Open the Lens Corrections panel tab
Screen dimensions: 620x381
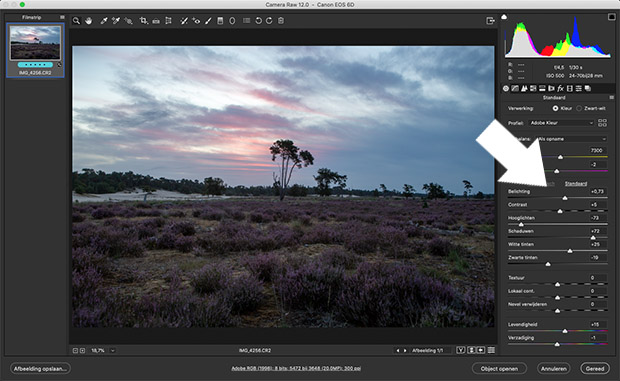[x=551, y=89]
